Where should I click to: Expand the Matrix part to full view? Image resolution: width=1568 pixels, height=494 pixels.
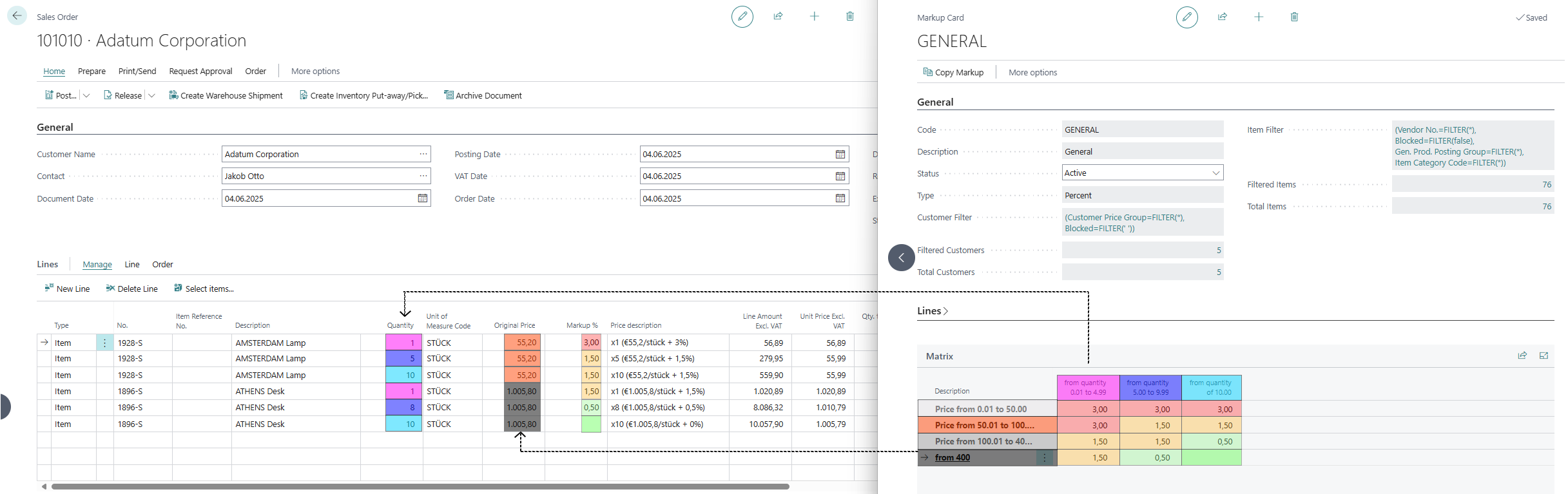click(1544, 356)
